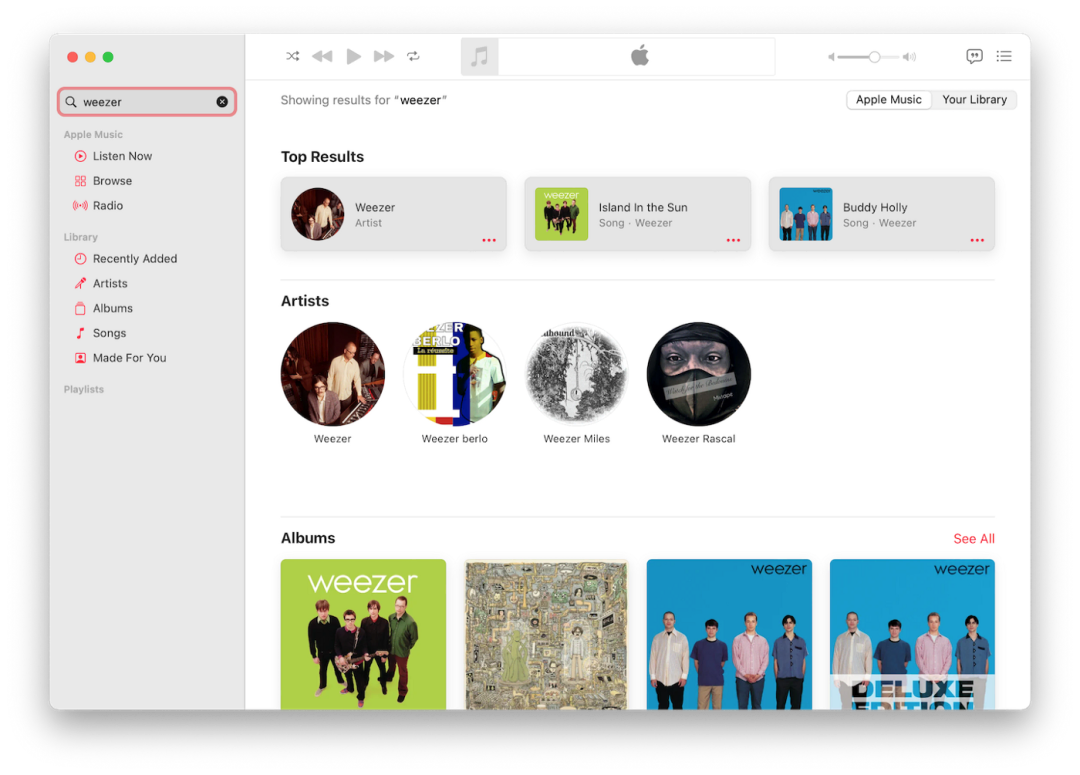The image size is (1080, 775).
Task: Open Listen Now in the sidebar
Action: tap(122, 156)
